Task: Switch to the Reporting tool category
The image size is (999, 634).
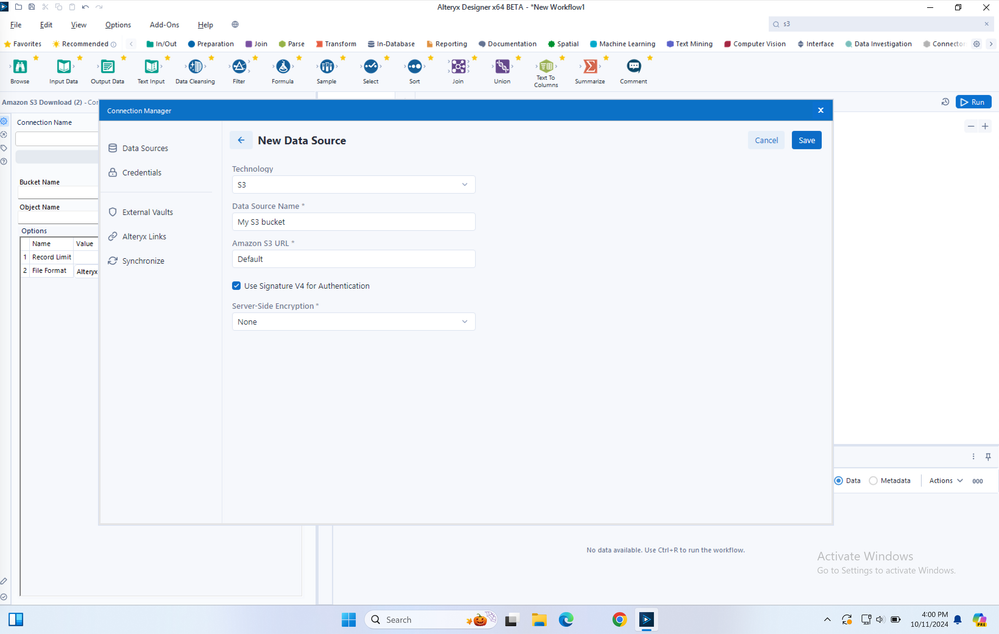Action: click(447, 44)
